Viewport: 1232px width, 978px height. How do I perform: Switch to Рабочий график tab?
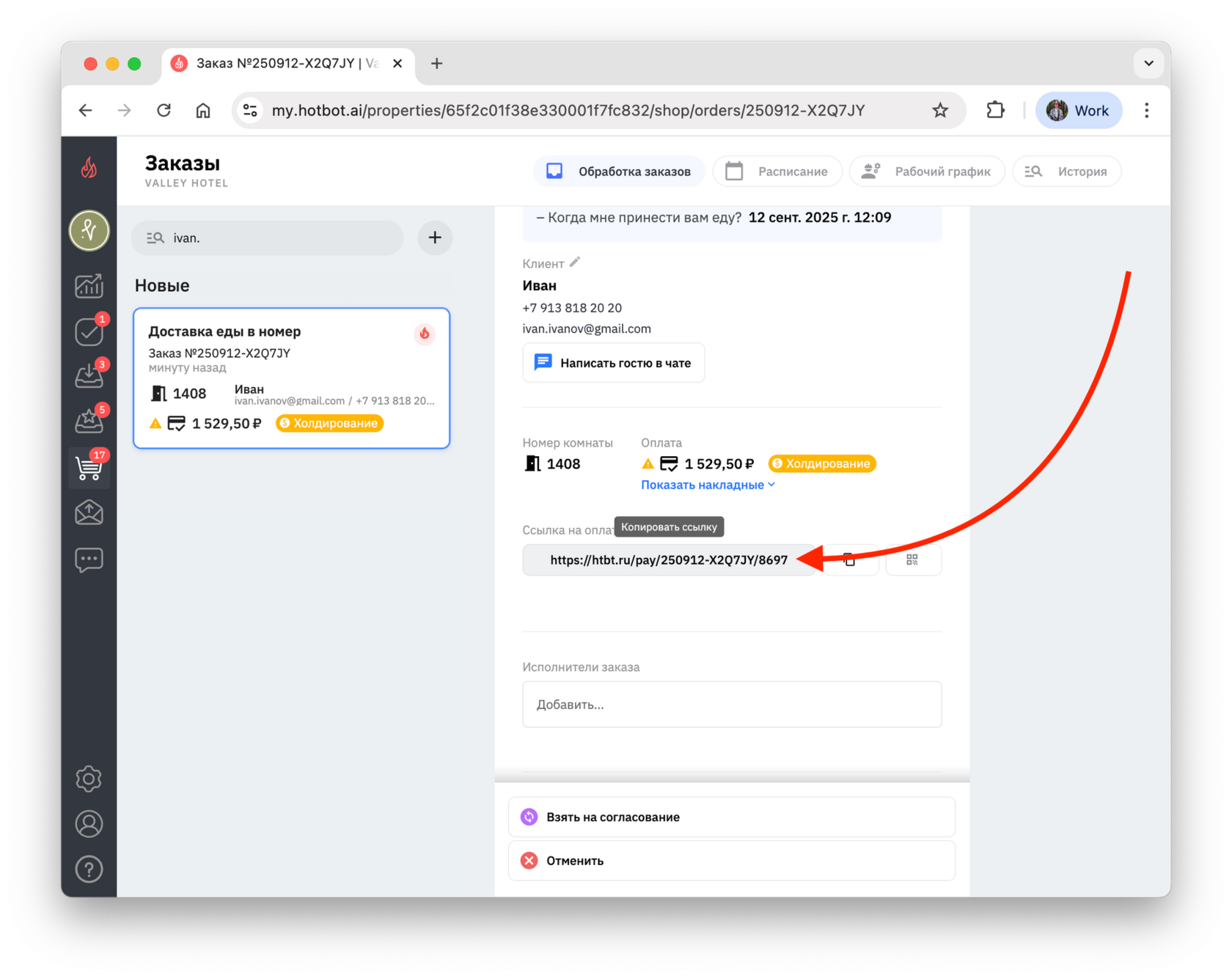(927, 172)
